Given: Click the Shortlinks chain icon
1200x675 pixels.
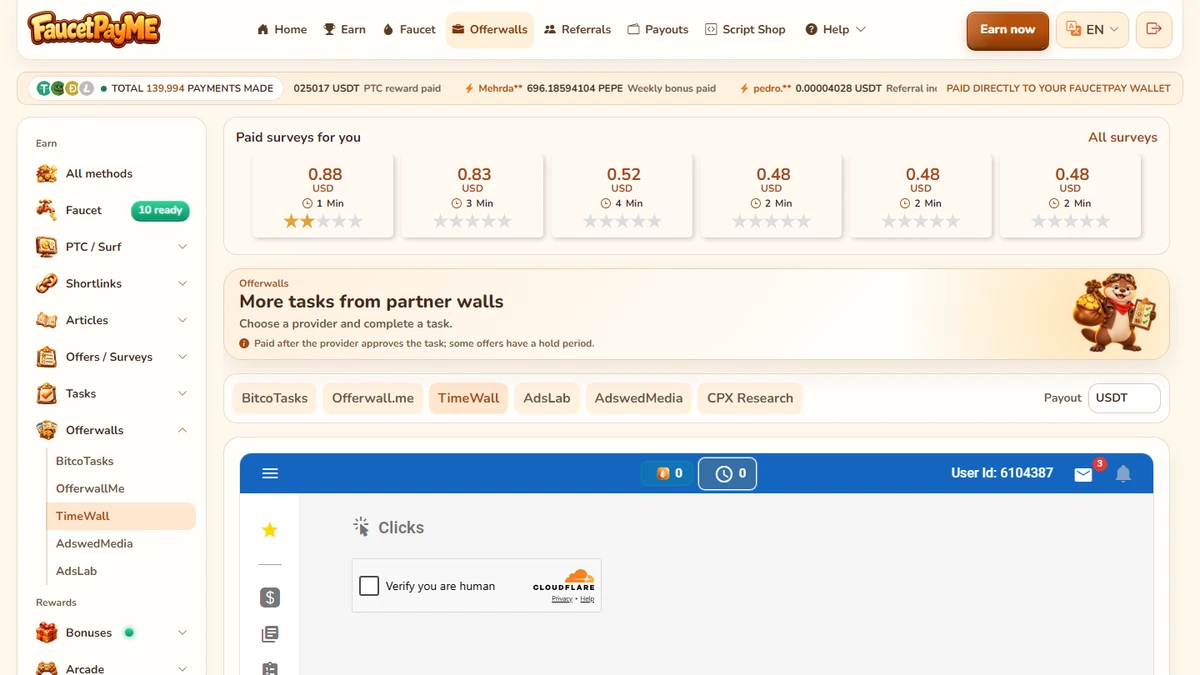Looking at the screenshot, I should pos(46,284).
